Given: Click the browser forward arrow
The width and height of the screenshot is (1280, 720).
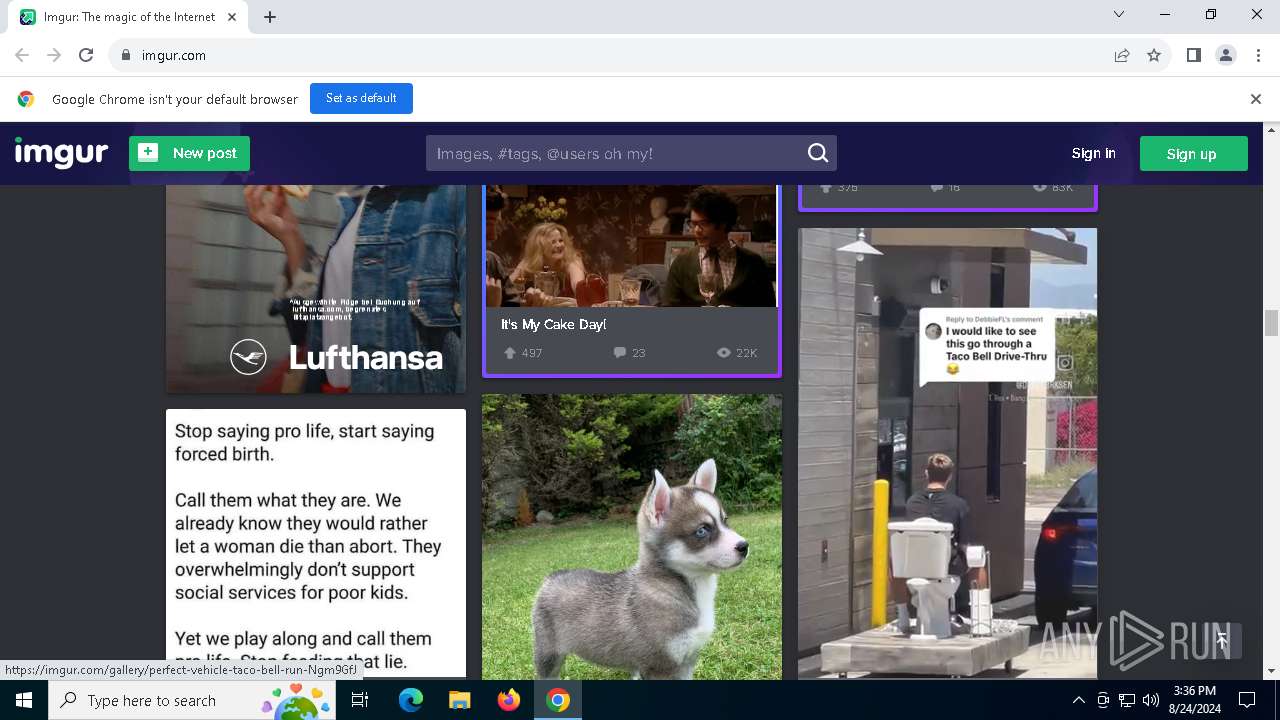Looking at the screenshot, I should click(54, 55).
